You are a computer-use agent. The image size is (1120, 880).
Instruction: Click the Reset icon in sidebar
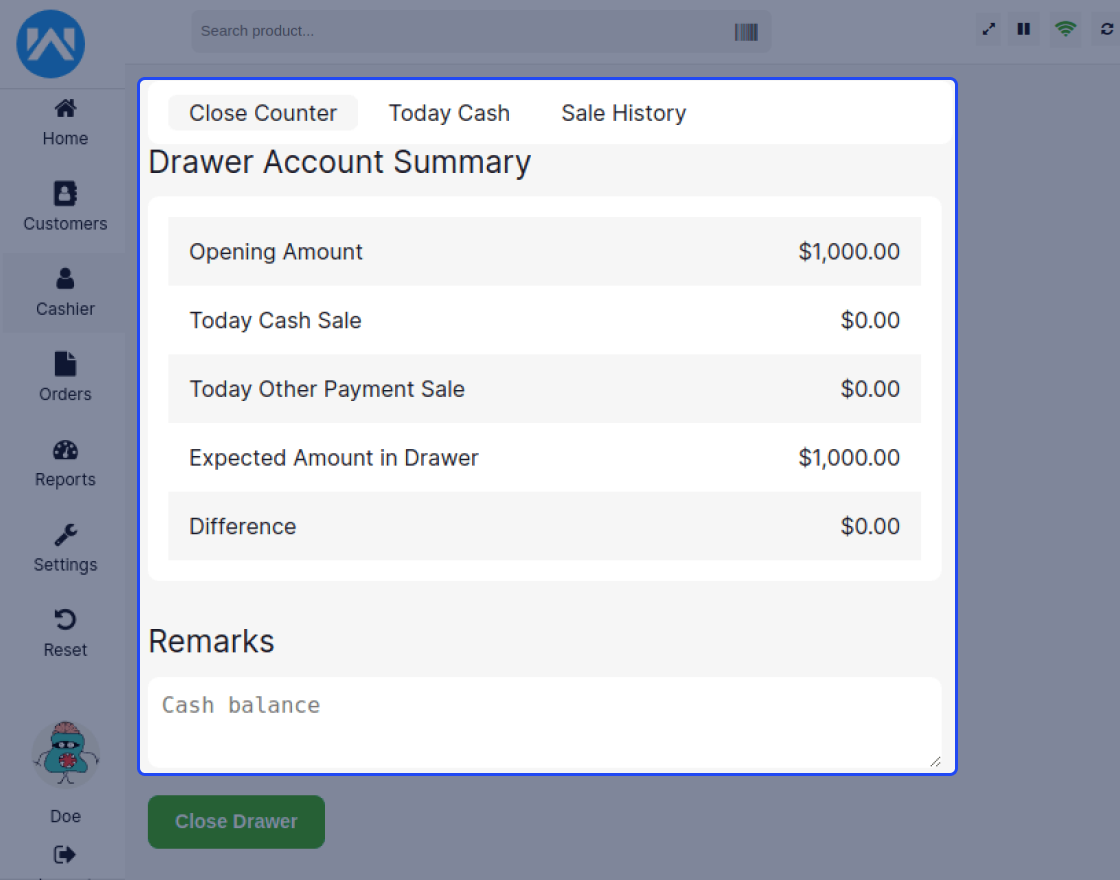click(x=64, y=632)
